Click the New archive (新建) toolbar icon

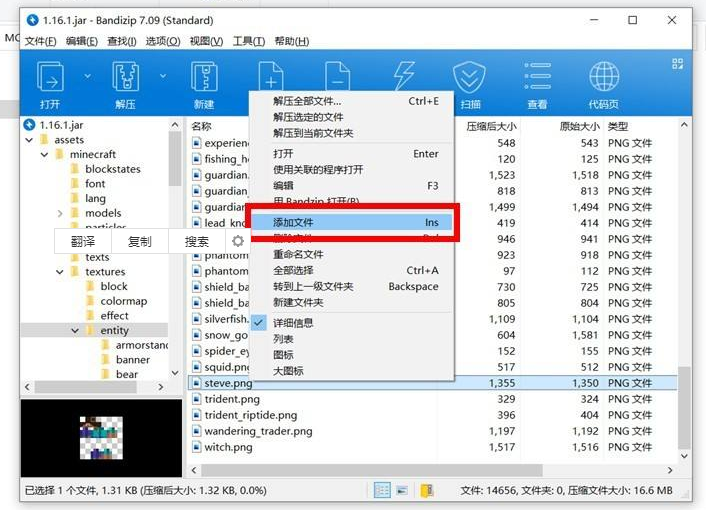coord(204,77)
